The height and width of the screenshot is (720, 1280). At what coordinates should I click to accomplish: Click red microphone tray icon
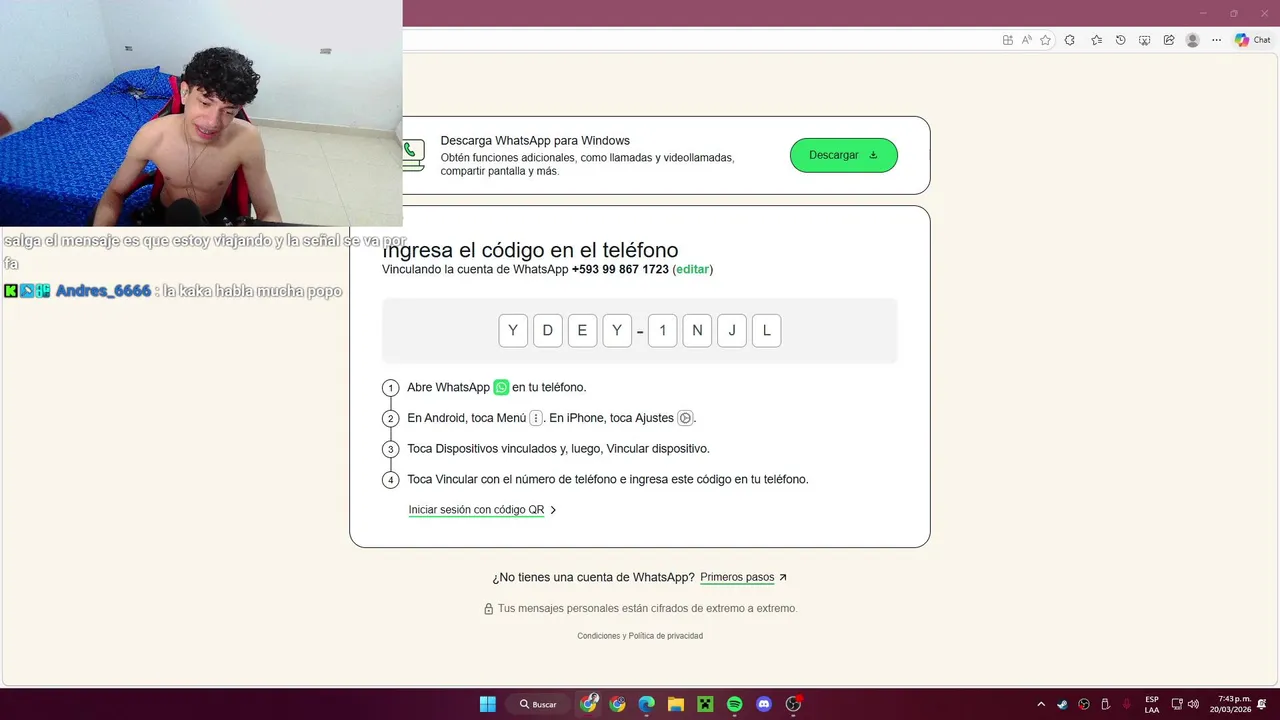pyautogui.click(x=1127, y=704)
